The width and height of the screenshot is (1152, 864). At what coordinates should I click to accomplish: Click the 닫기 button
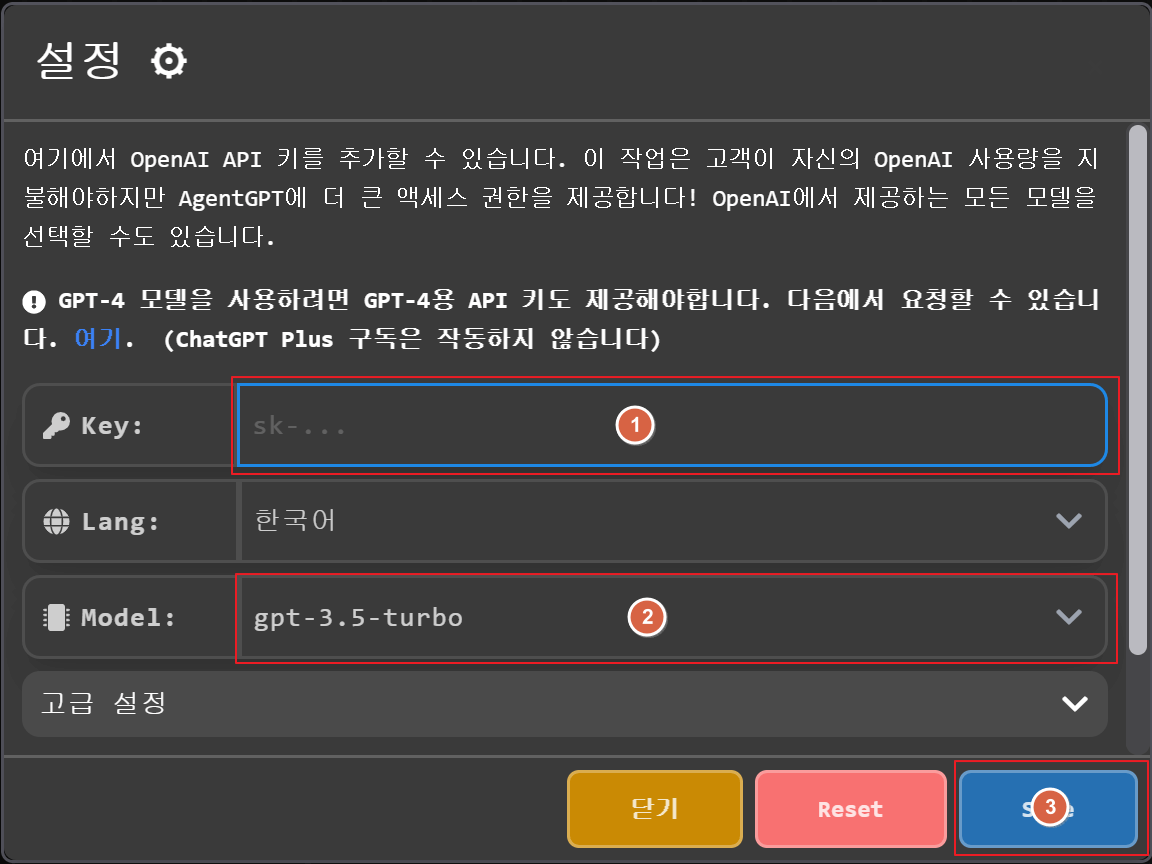[x=654, y=808]
